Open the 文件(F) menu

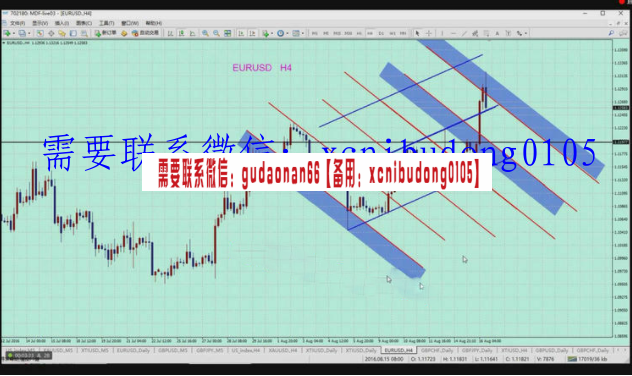coord(17,23)
